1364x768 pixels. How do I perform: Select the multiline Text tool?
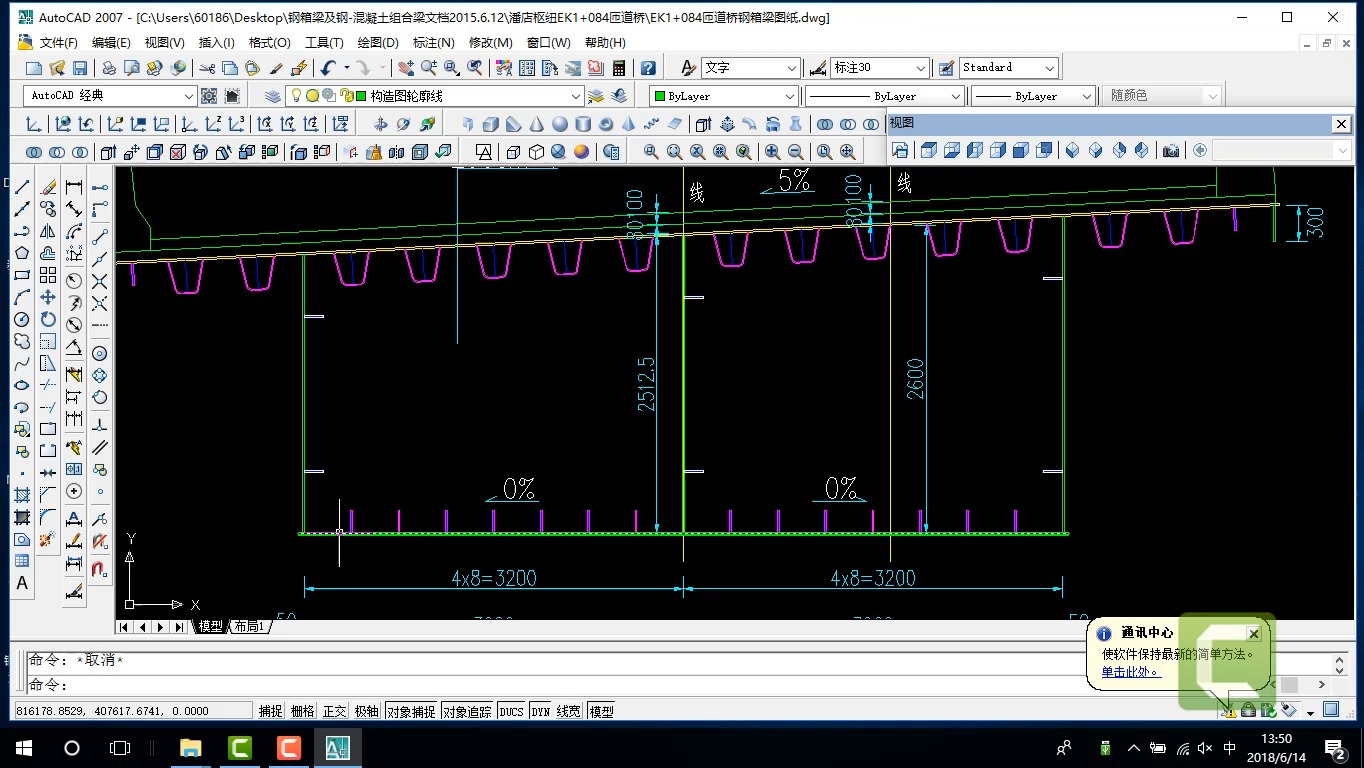(x=22, y=583)
